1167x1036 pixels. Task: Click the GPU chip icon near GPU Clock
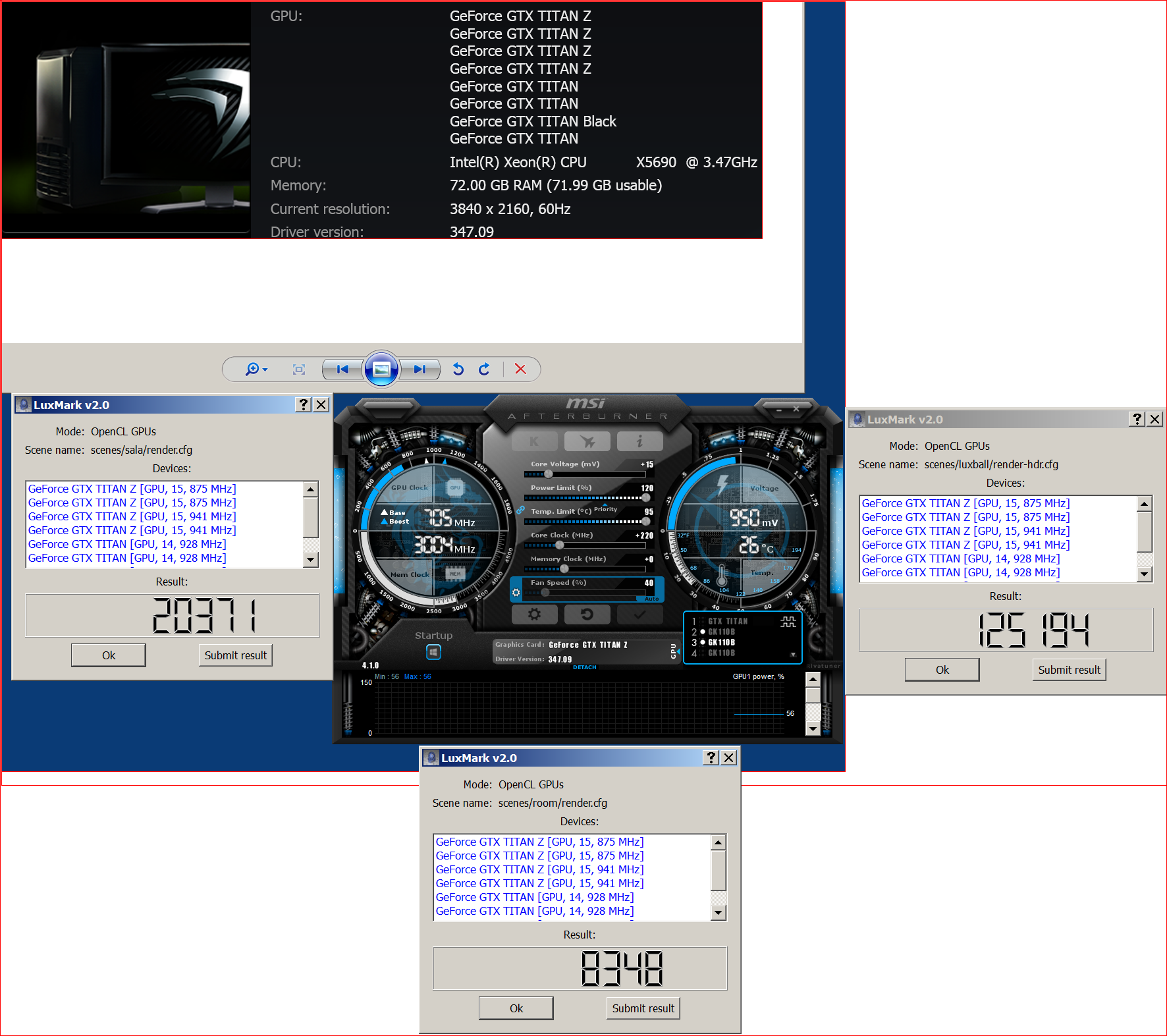coord(455,487)
